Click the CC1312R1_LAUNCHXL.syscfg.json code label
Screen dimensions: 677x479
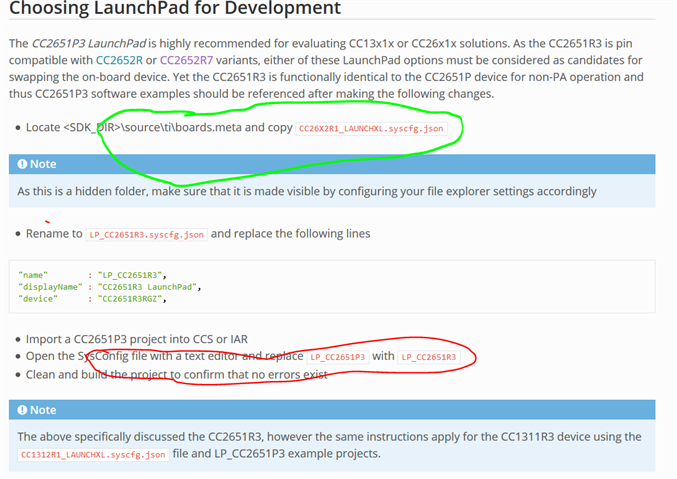93,455
